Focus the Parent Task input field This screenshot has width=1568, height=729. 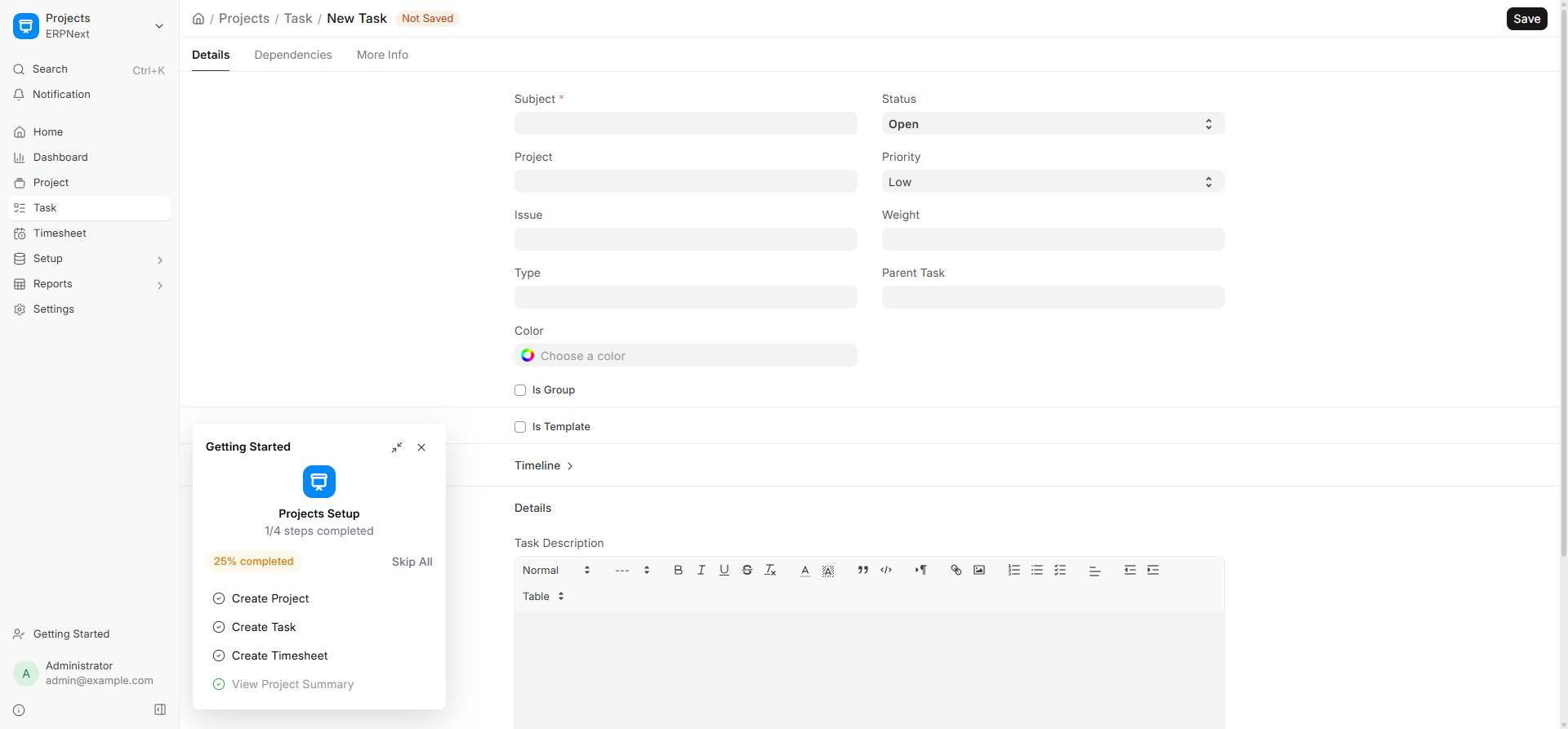coord(1053,298)
